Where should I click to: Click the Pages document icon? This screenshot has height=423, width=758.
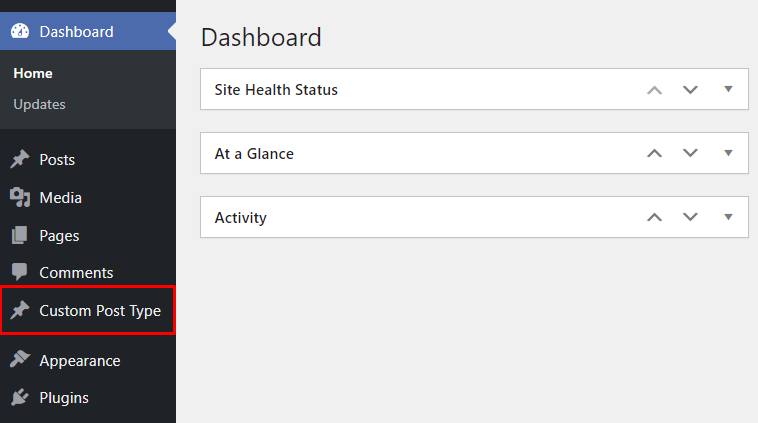pos(20,236)
